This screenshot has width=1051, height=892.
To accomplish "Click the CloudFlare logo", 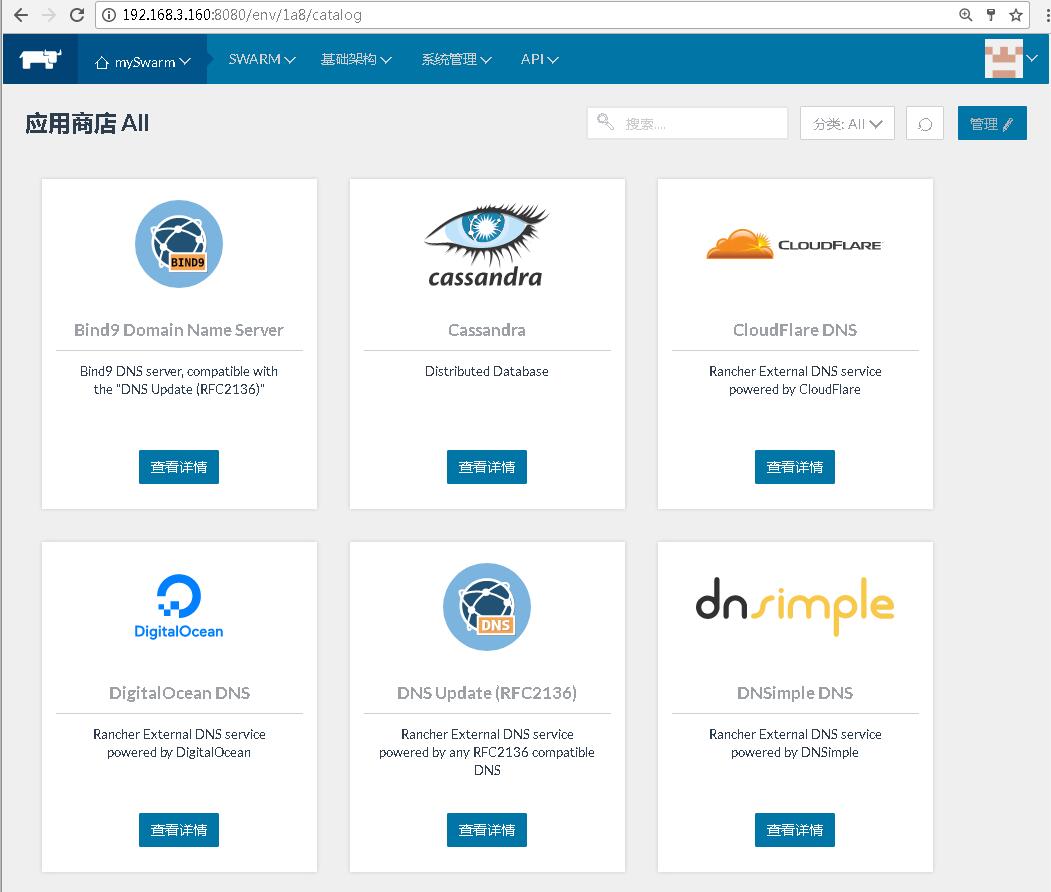I will 794,245.
